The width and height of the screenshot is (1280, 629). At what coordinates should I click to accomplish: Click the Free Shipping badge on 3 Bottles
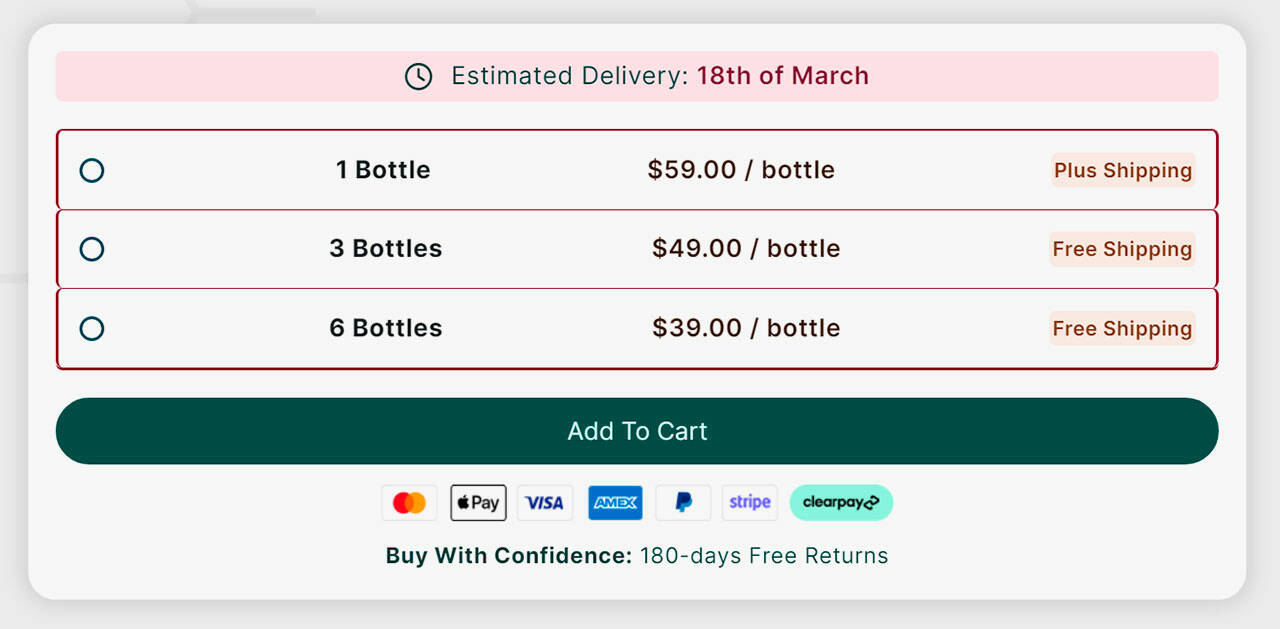pyautogui.click(x=1122, y=249)
